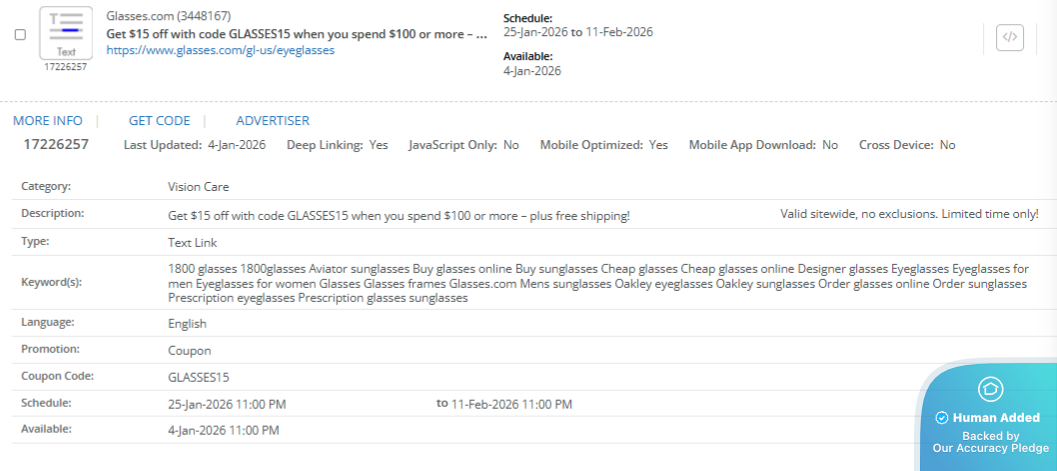Switch to the MORE INFO tab

(x=48, y=120)
